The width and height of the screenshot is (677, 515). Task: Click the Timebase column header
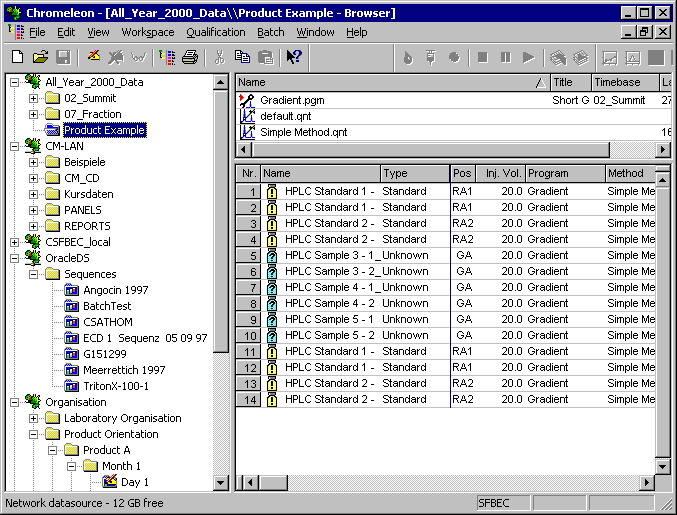pyautogui.click(x=626, y=82)
